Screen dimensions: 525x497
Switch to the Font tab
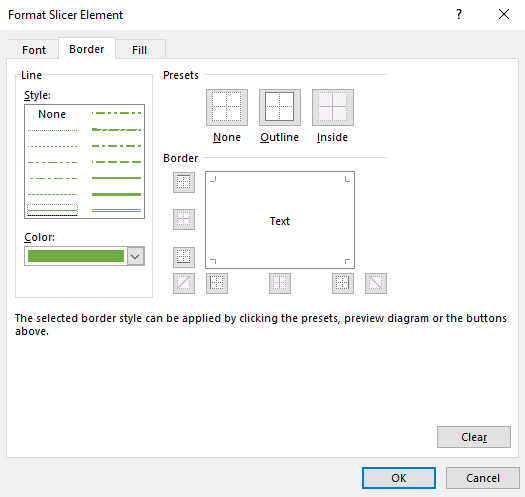pyautogui.click(x=34, y=50)
